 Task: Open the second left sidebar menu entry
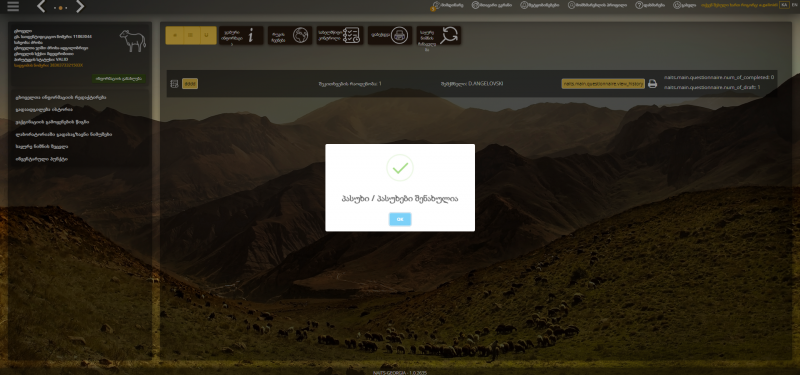tap(44, 110)
